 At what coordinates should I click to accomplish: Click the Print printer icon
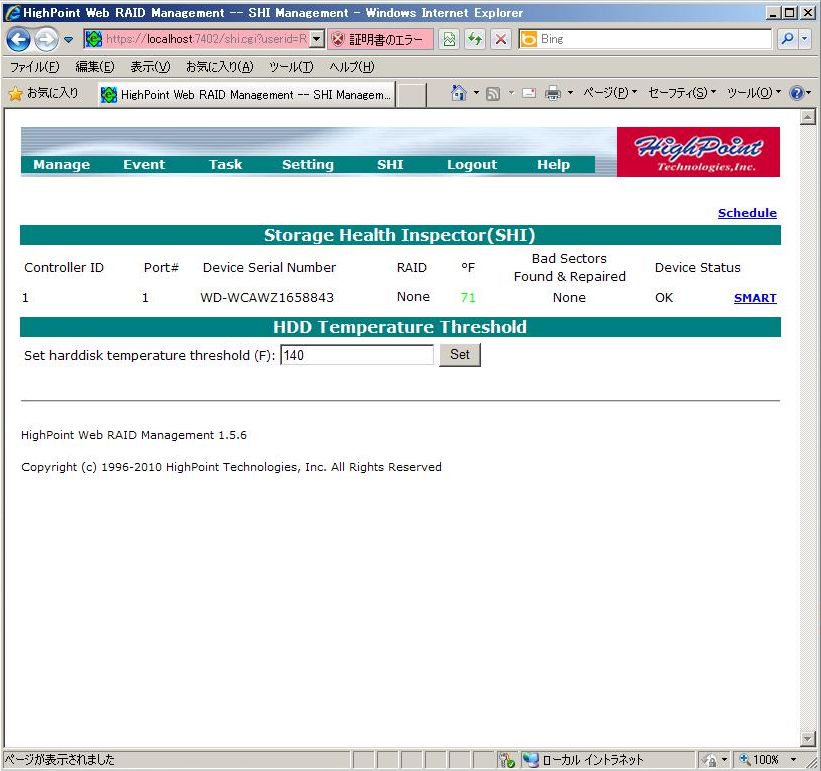coord(552,94)
